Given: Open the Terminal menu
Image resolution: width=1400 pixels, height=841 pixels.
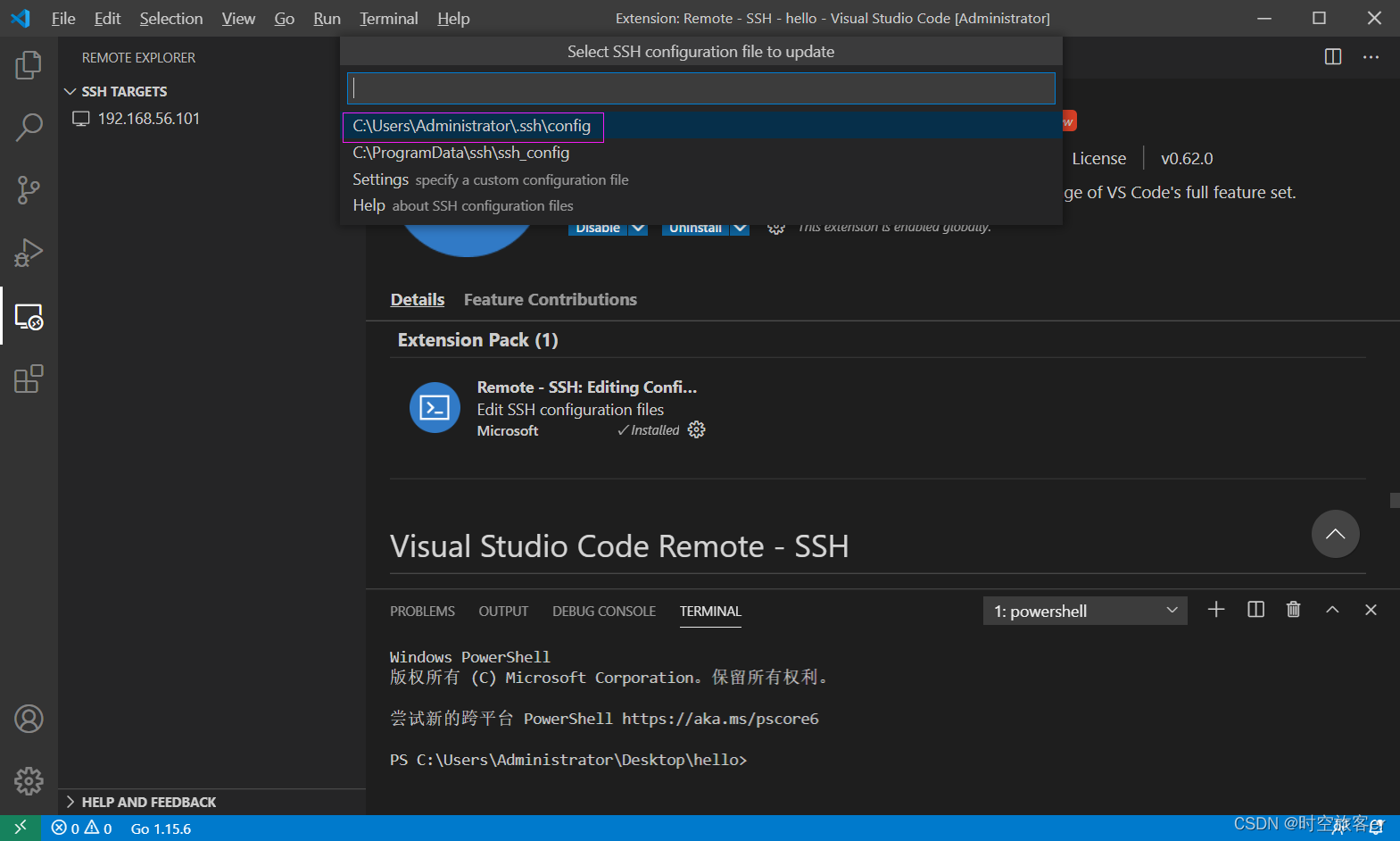Looking at the screenshot, I should click(389, 18).
